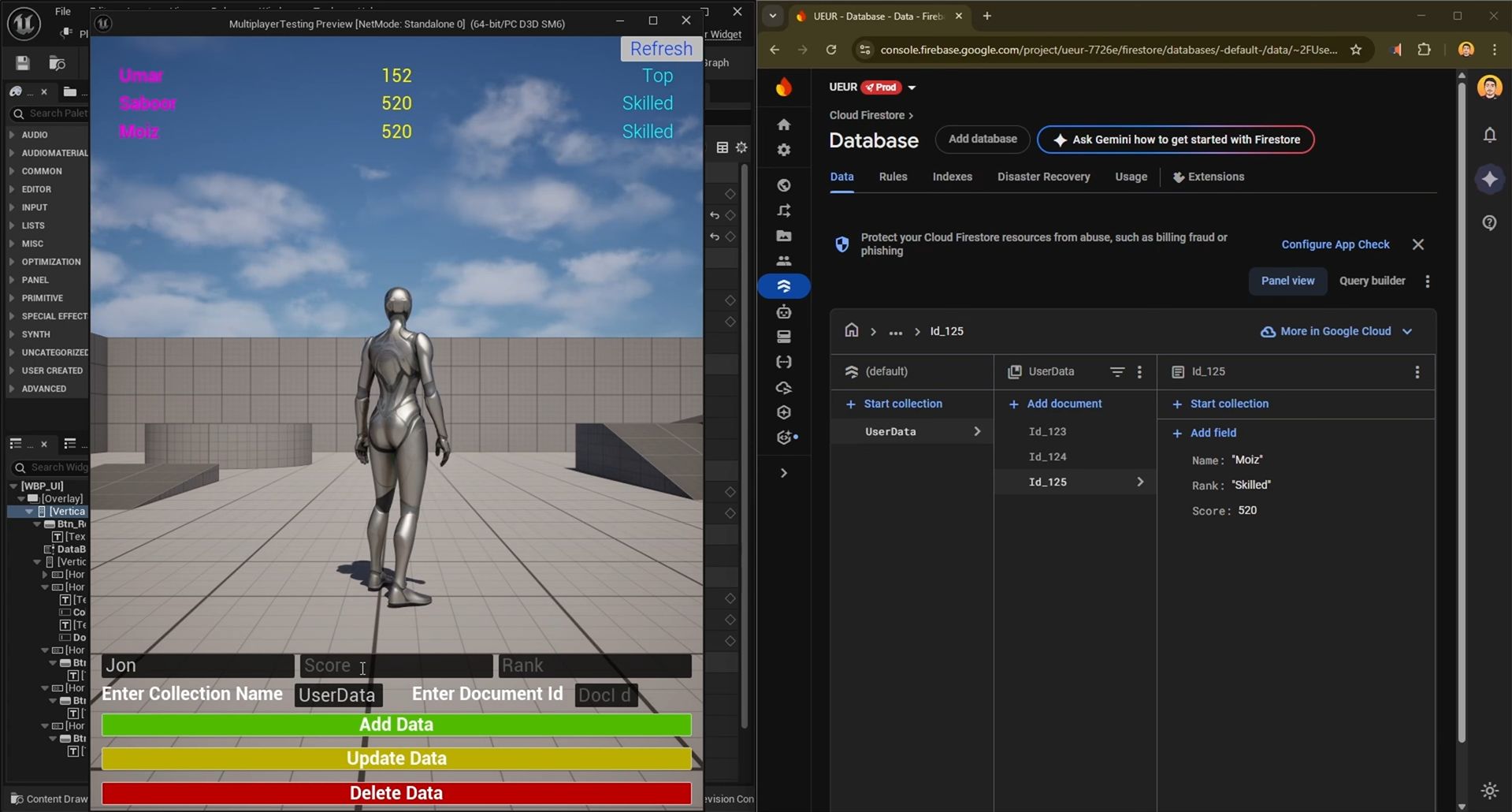Bookmark this page with star icon
This screenshot has height=812, width=1512.
tap(1355, 50)
